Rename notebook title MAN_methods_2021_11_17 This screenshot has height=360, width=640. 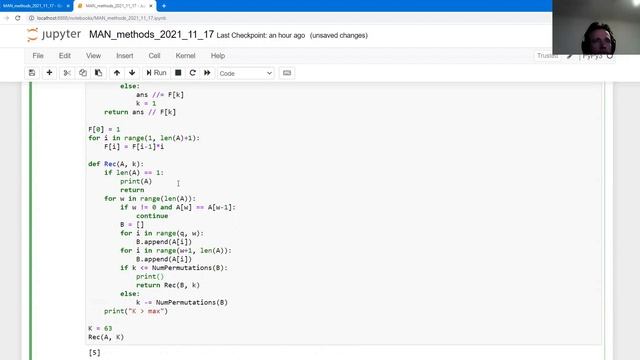151,35
